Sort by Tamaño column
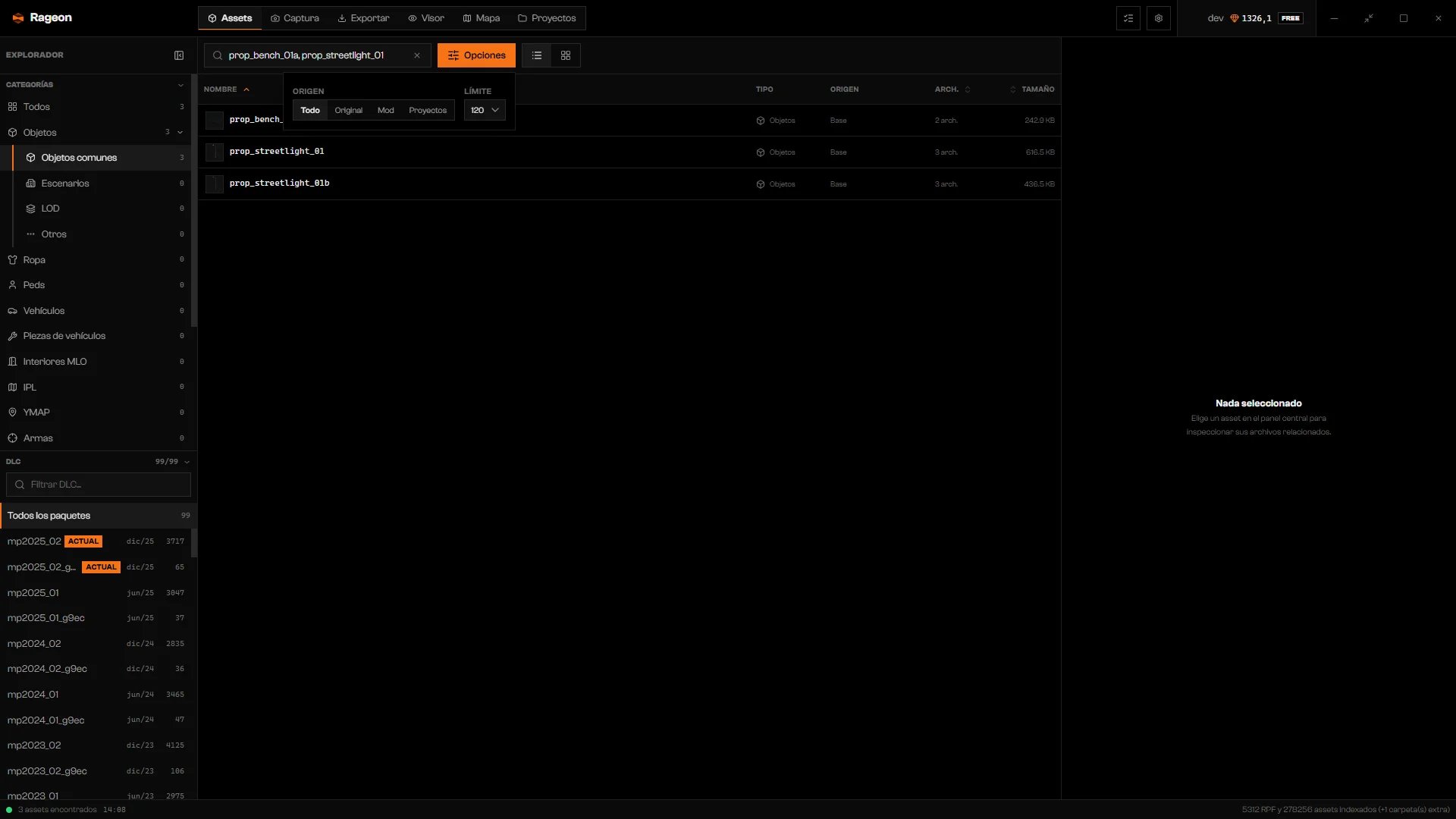1456x819 pixels. coord(1032,89)
